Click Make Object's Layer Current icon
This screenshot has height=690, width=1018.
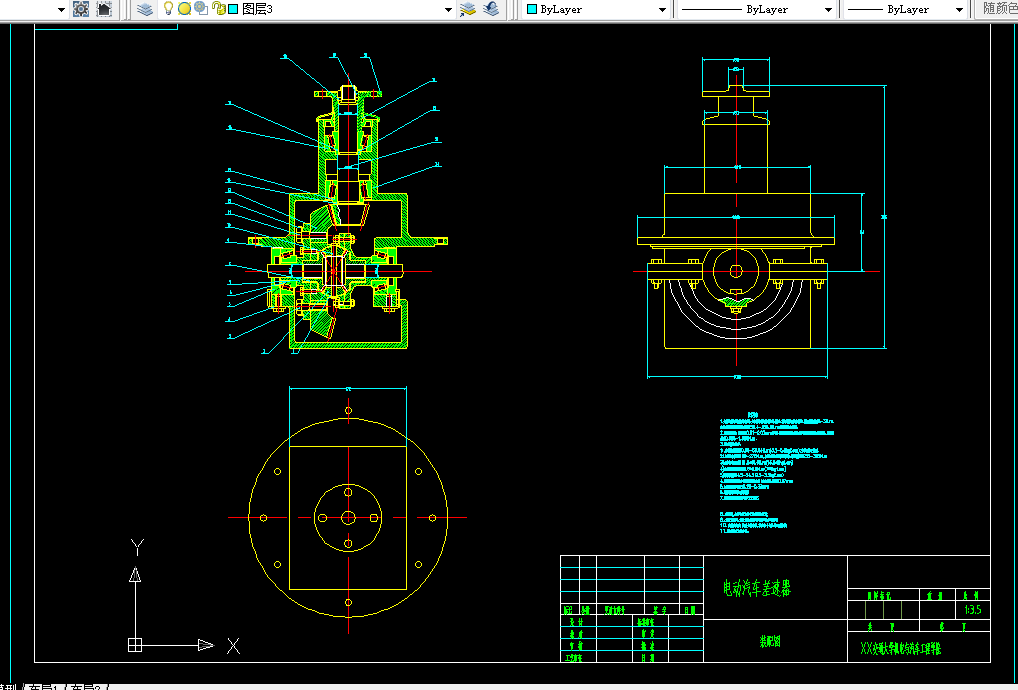pos(467,9)
